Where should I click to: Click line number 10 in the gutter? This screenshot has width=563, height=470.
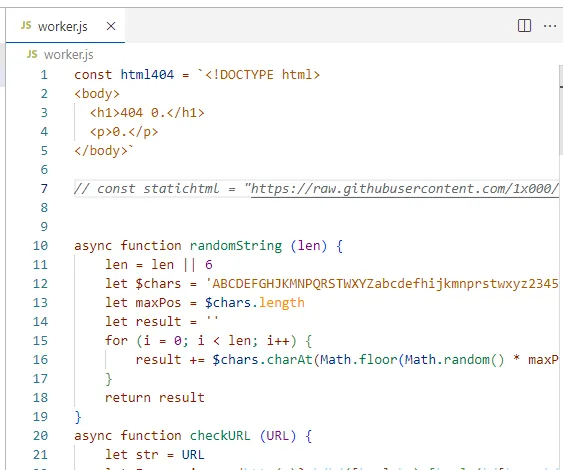[40, 246]
